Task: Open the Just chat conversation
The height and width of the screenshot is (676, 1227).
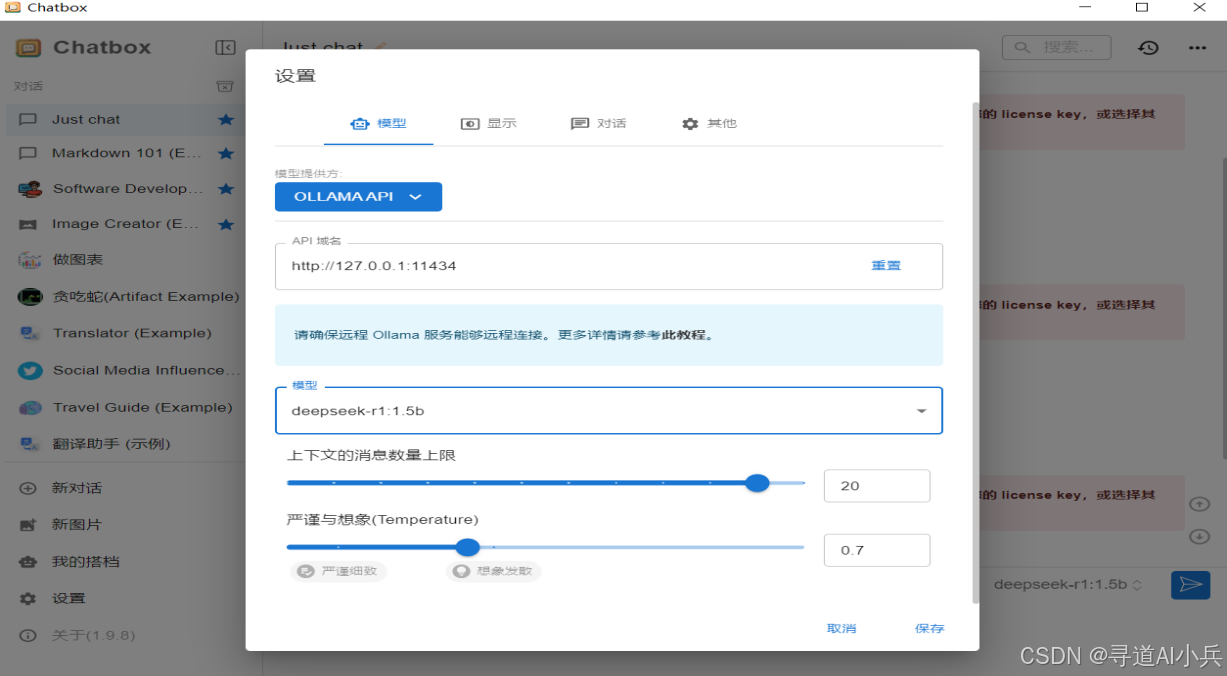Action: pyautogui.click(x=124, y=119)
